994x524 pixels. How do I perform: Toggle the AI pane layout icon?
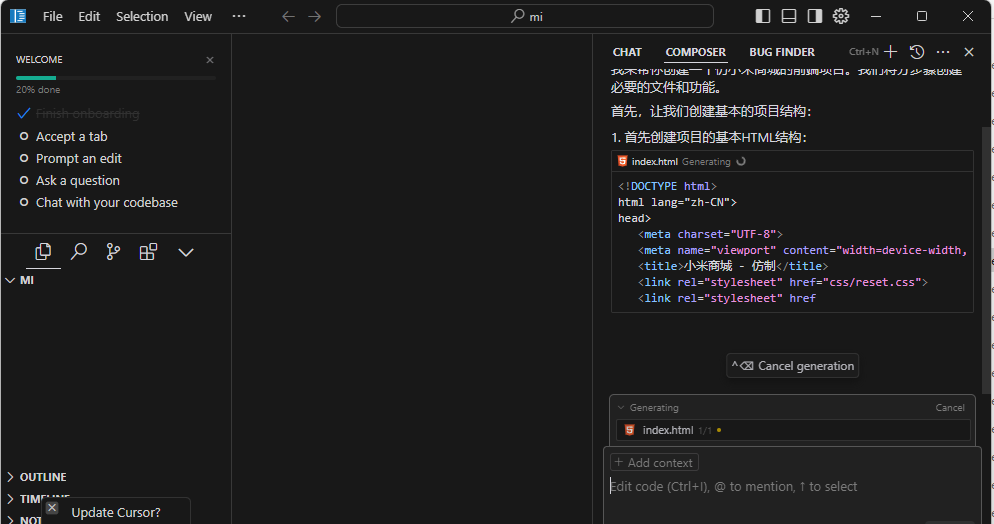coord(815,16)
